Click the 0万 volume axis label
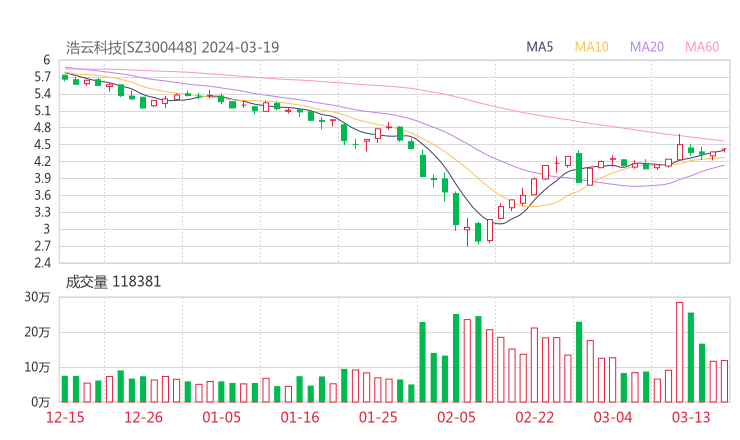This screenshot has width=740, height=440. click(40, 402)
